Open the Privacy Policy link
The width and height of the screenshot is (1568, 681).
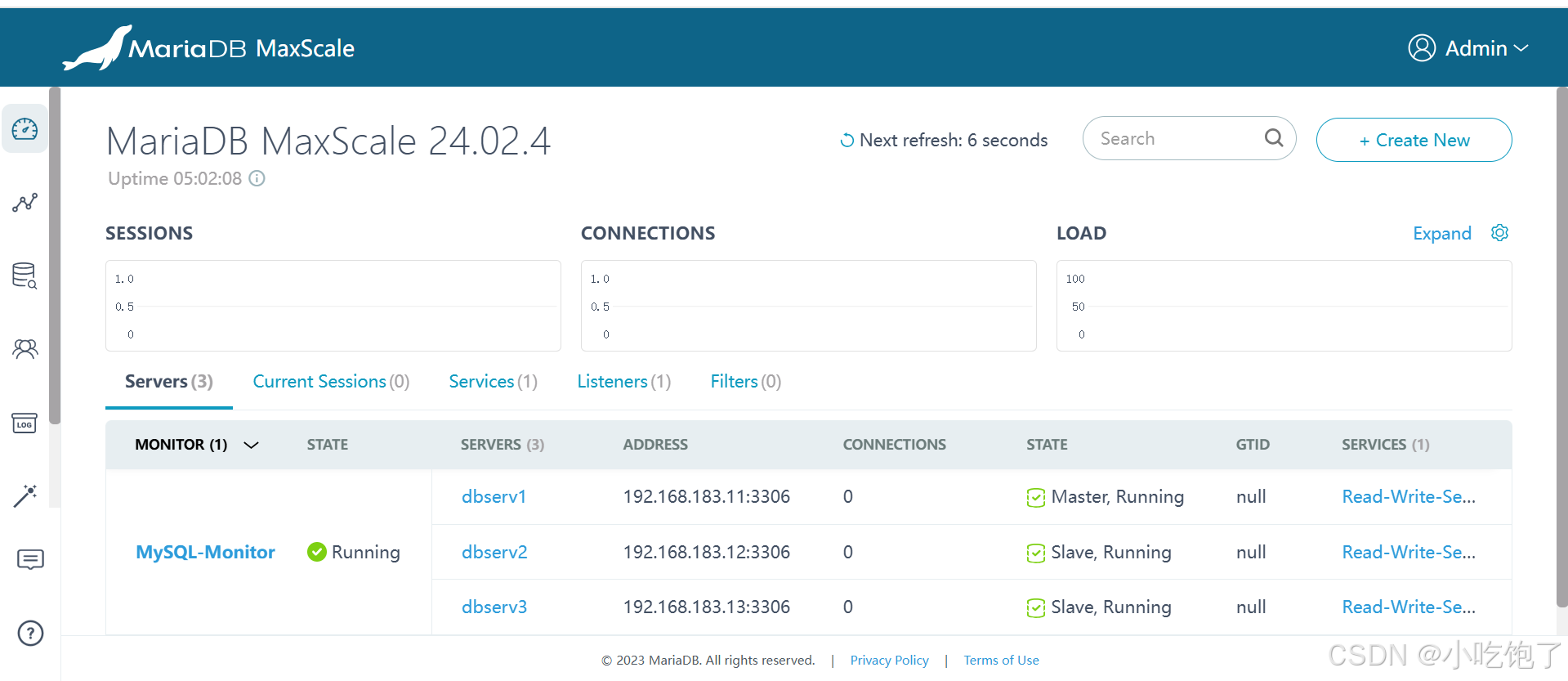pyautogui.click(x=889, y=660)
